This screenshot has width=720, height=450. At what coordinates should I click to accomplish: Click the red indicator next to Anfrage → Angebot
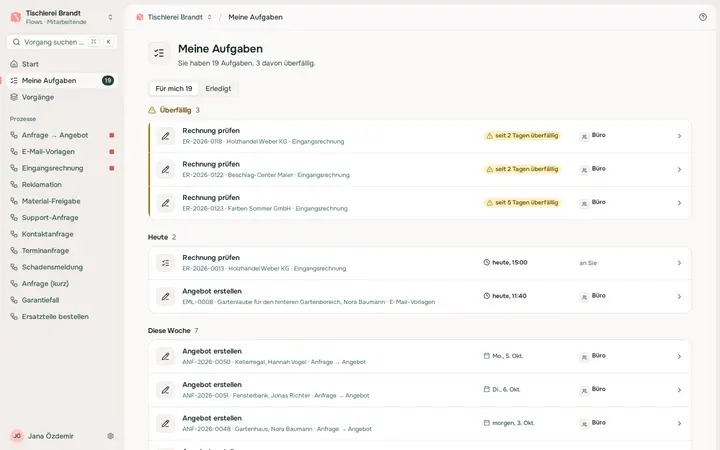112,135
